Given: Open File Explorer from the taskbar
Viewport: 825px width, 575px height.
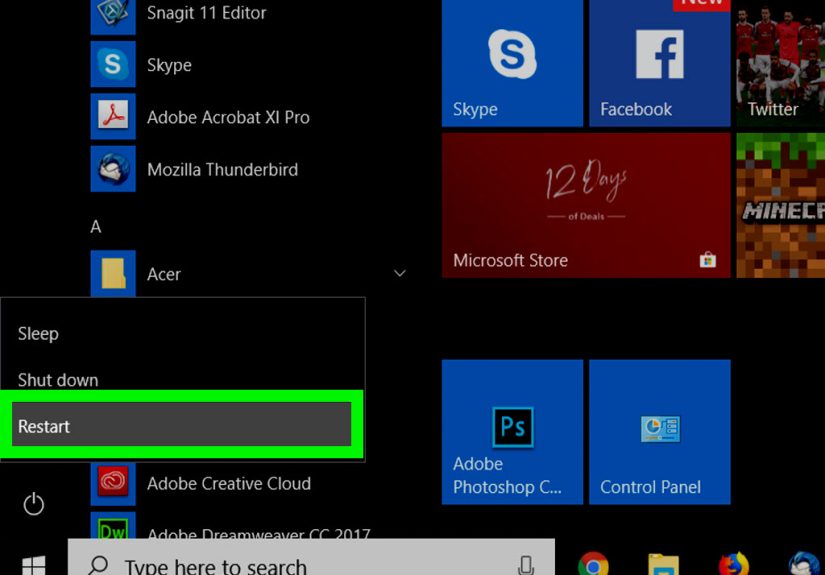Looking at the screenshot, I should coord(663,564).
